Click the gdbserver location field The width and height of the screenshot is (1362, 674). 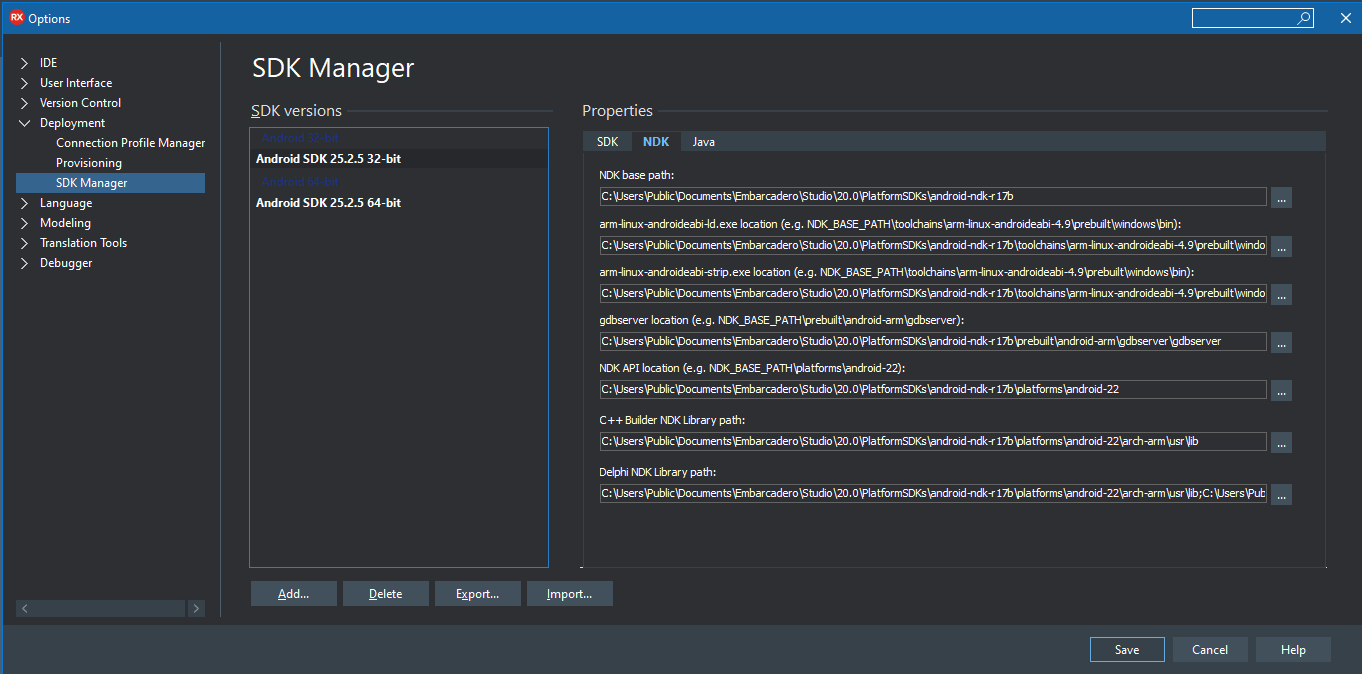click(933, 341)
